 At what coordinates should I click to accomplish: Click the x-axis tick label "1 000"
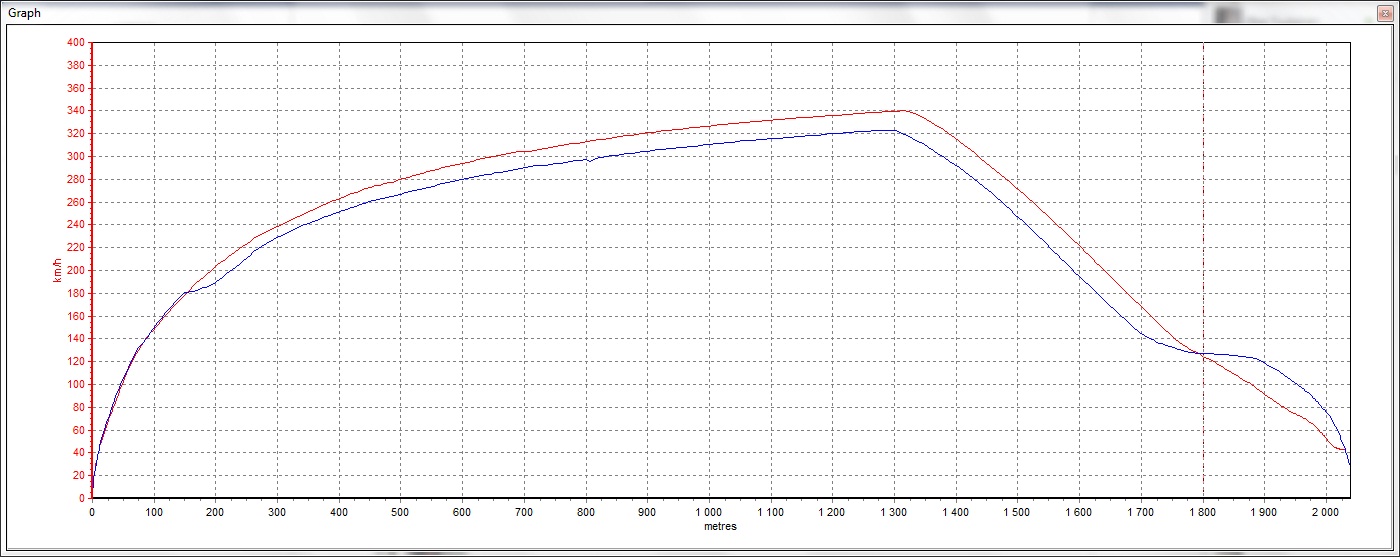click(x=709, y=511)
